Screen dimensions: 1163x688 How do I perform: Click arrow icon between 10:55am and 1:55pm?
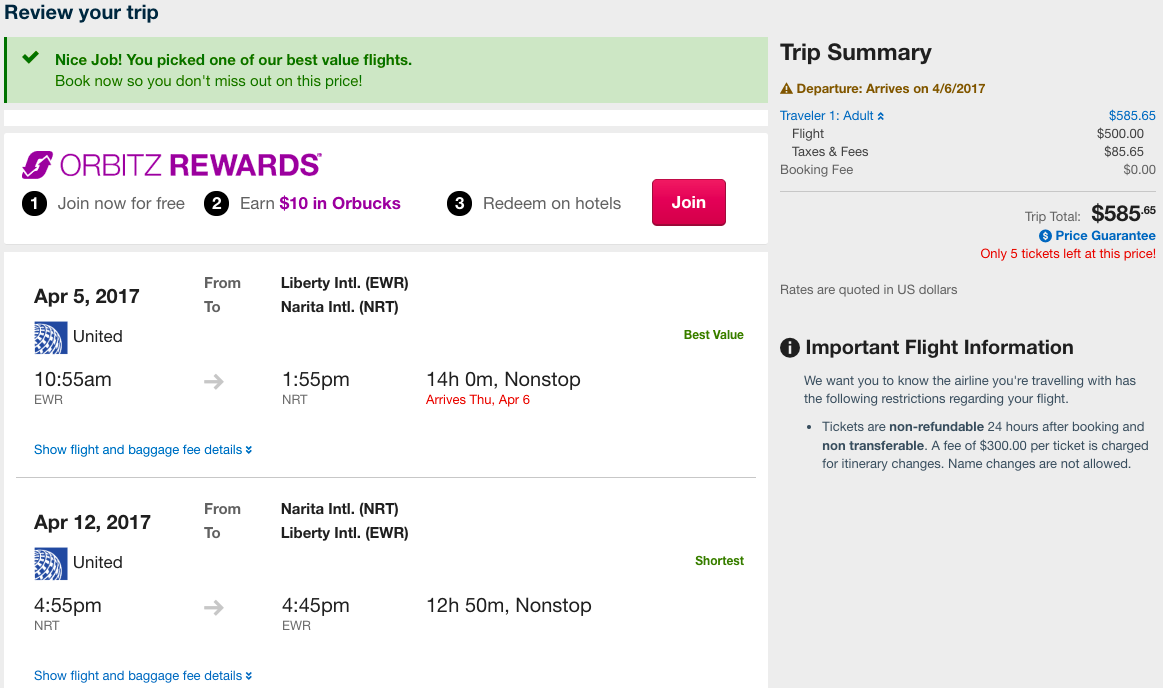pos(214,382)
